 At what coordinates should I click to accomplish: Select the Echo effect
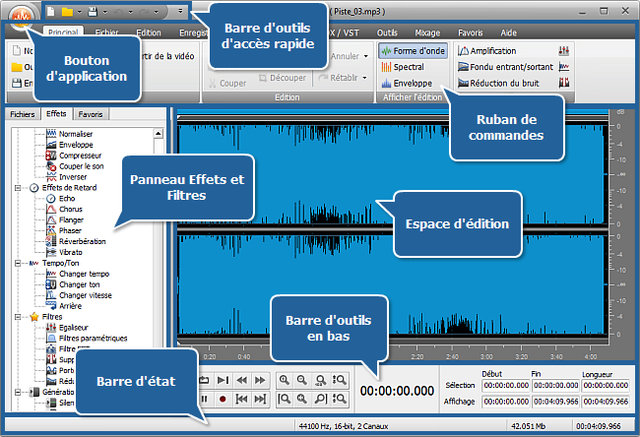[61, 198]
